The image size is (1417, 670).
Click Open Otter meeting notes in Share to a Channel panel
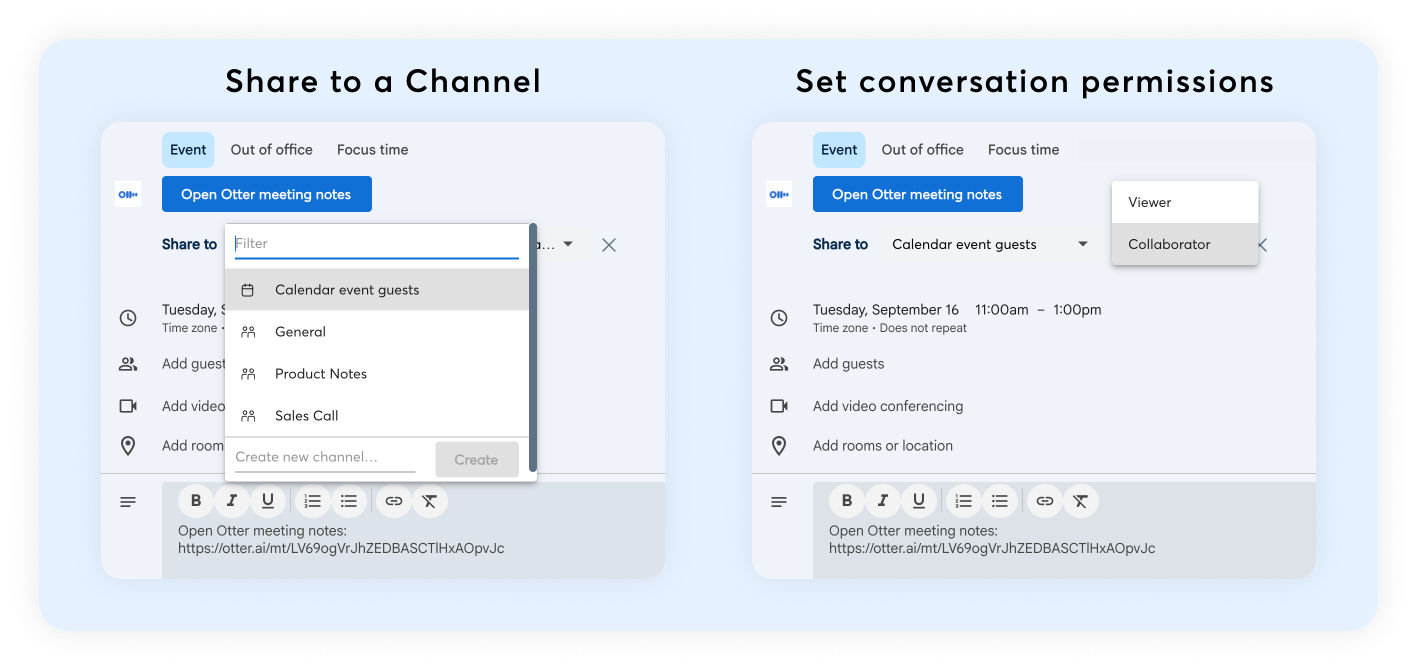pyautogui.click(x=266, y=194)
